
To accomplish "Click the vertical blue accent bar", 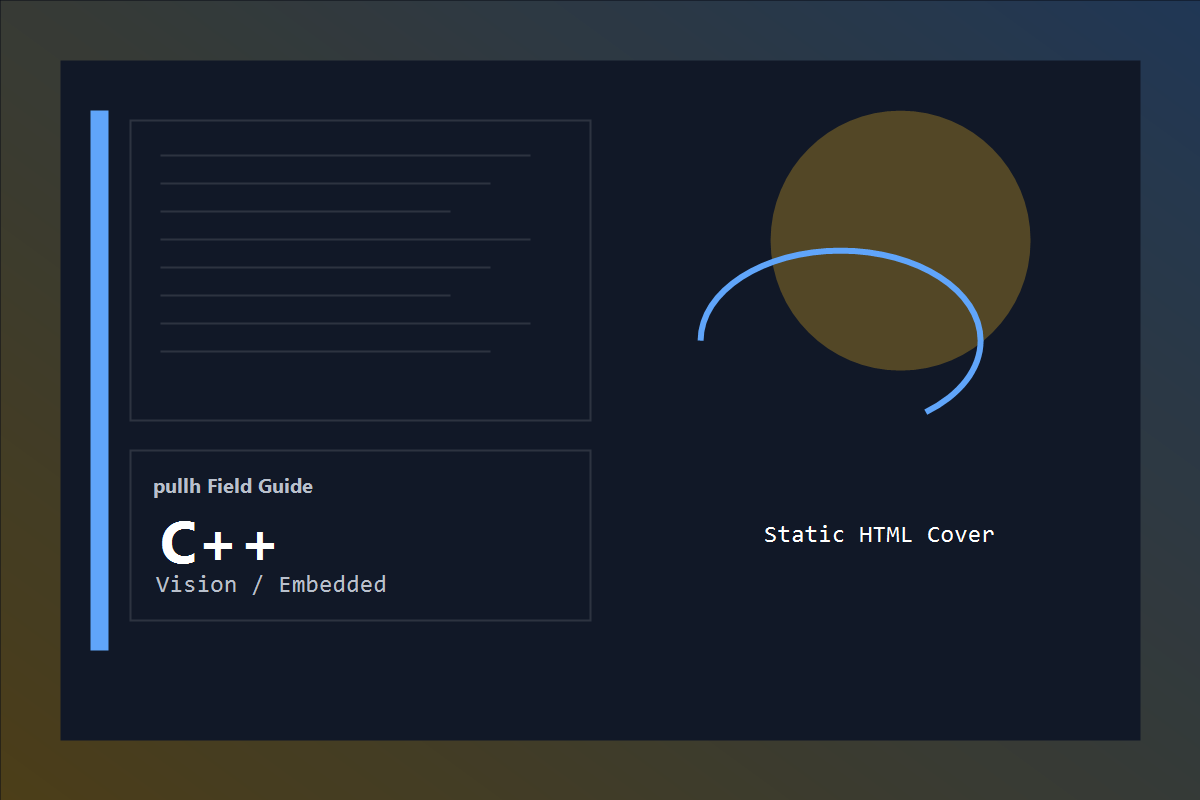I will click(x=100, y=380).
